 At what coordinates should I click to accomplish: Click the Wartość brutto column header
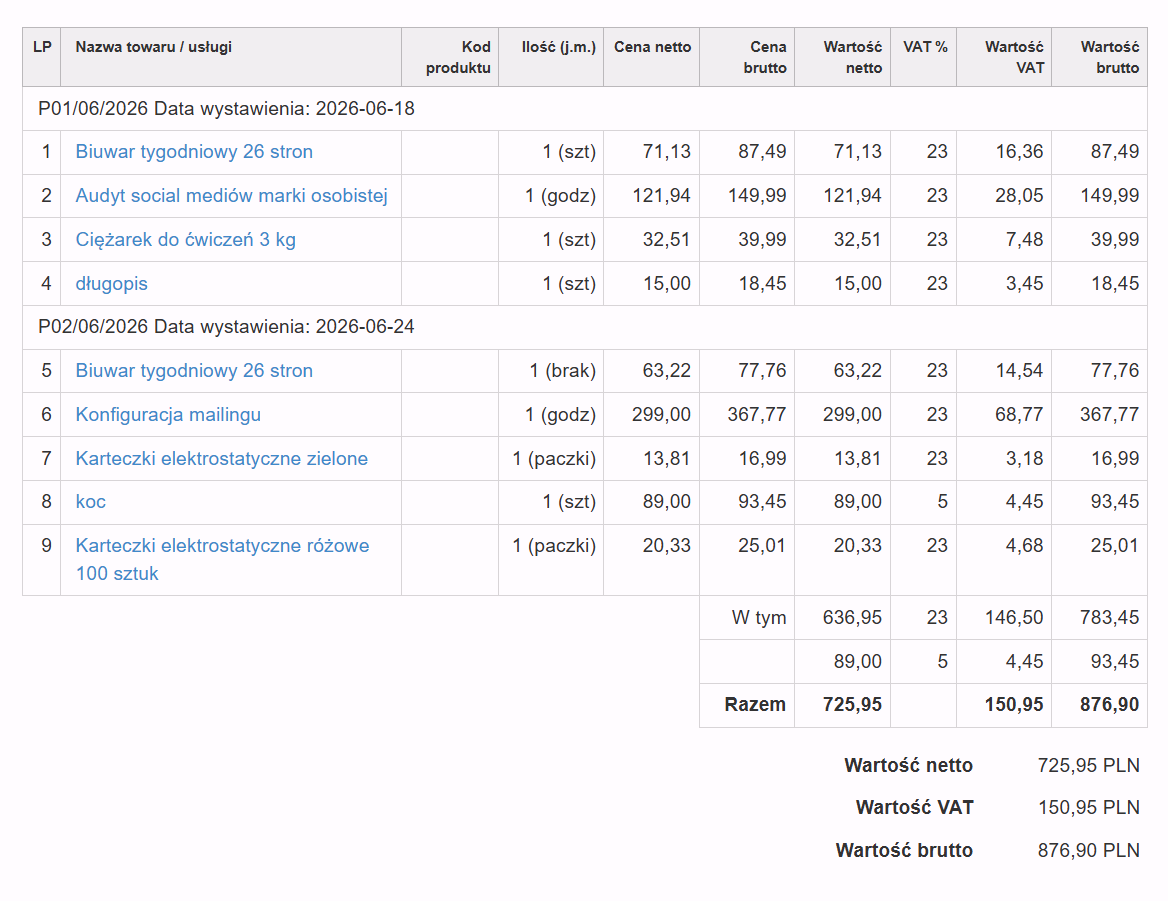point(1110,57)
